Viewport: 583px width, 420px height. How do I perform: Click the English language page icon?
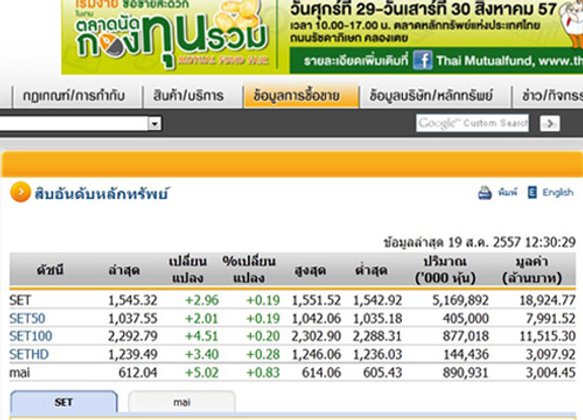(x=532, y=192)
